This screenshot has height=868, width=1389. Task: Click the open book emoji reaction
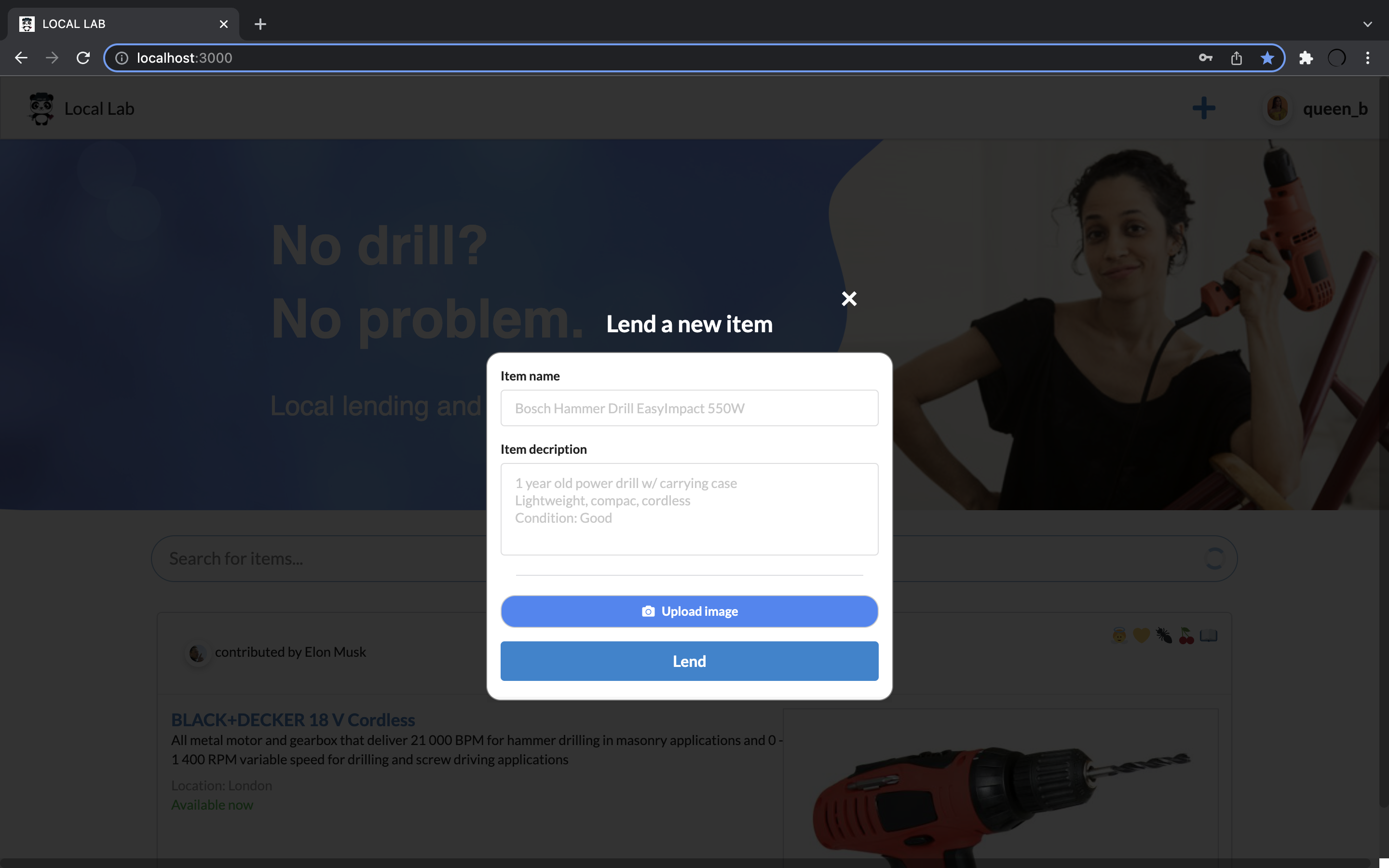click(1208, 636)
